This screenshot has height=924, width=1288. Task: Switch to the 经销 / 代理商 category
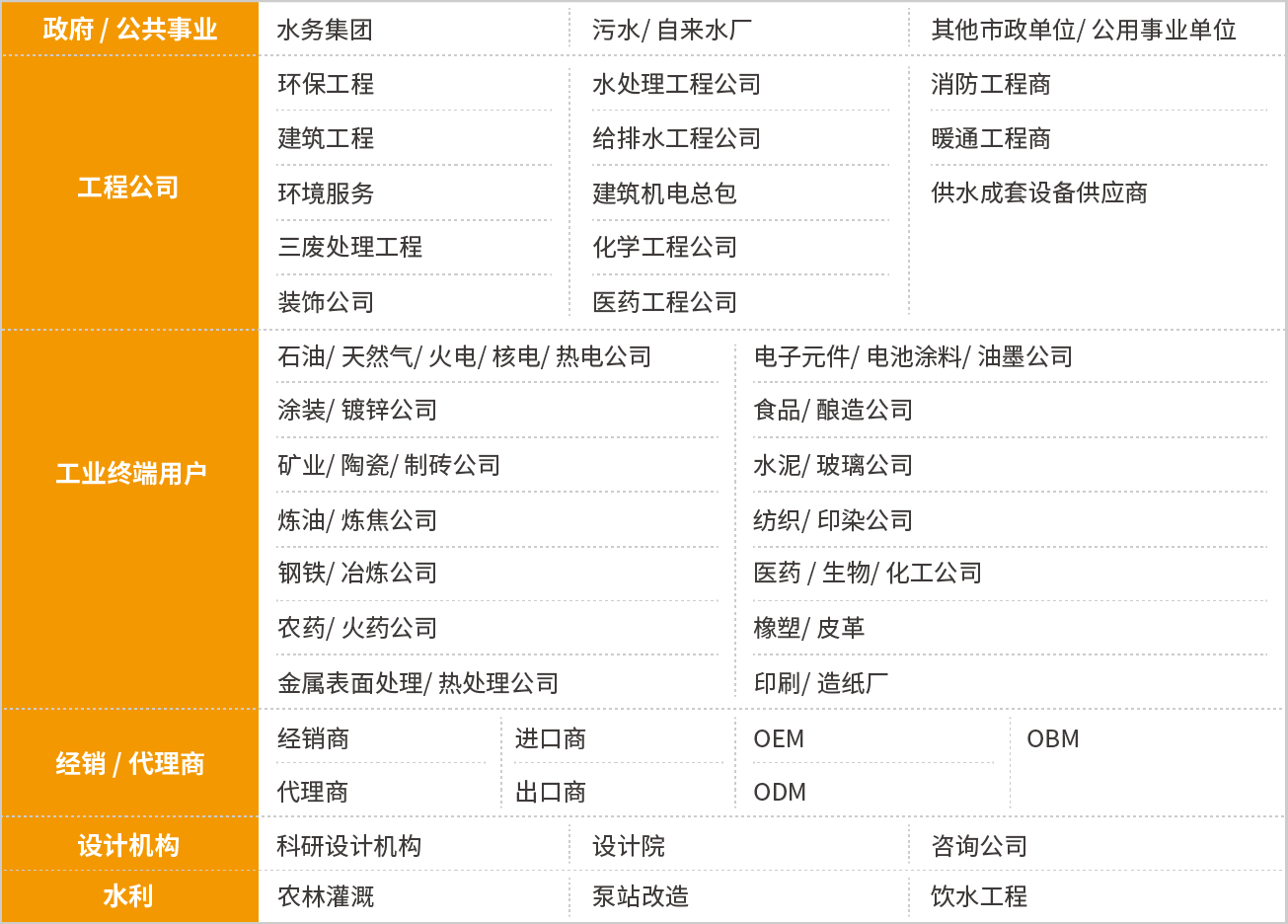point(129,764)
